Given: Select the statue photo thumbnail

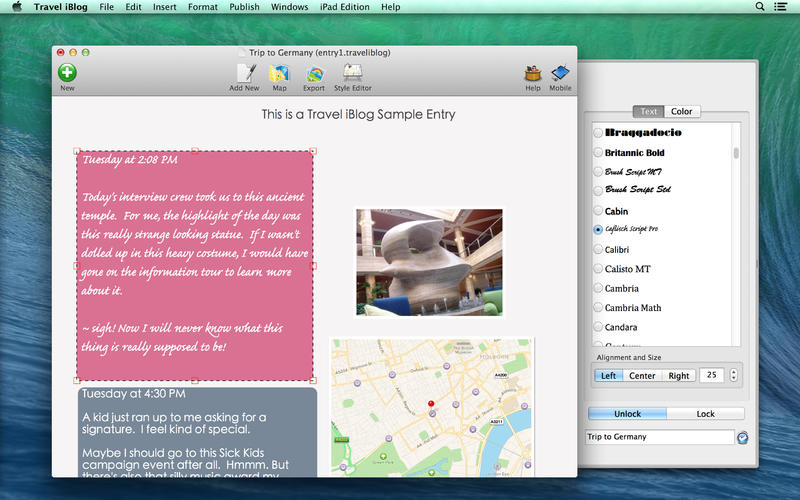Looking at the screenshot, I should pos(429,262).
